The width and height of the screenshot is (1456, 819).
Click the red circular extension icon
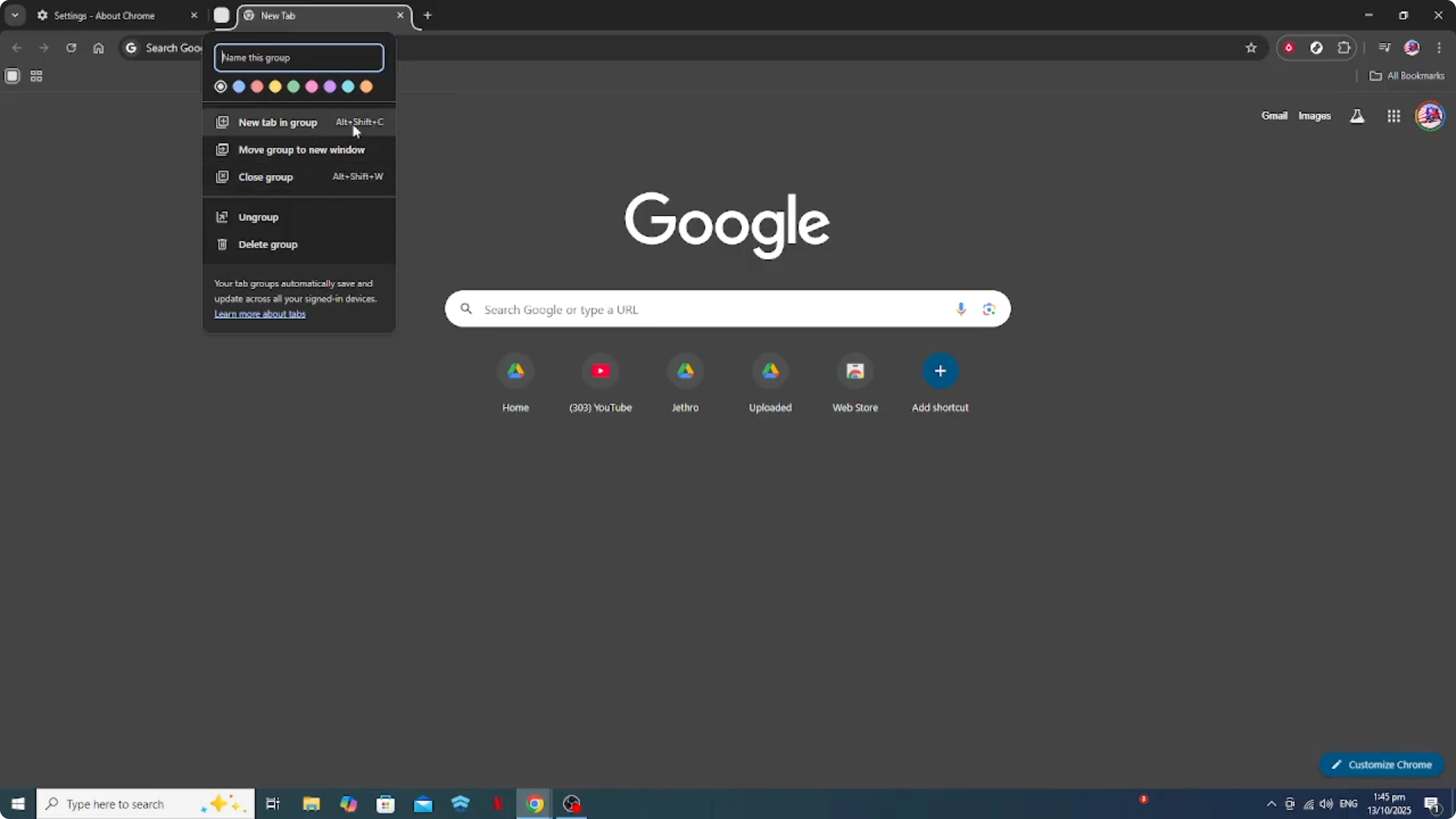click(x=1289, y=47)
